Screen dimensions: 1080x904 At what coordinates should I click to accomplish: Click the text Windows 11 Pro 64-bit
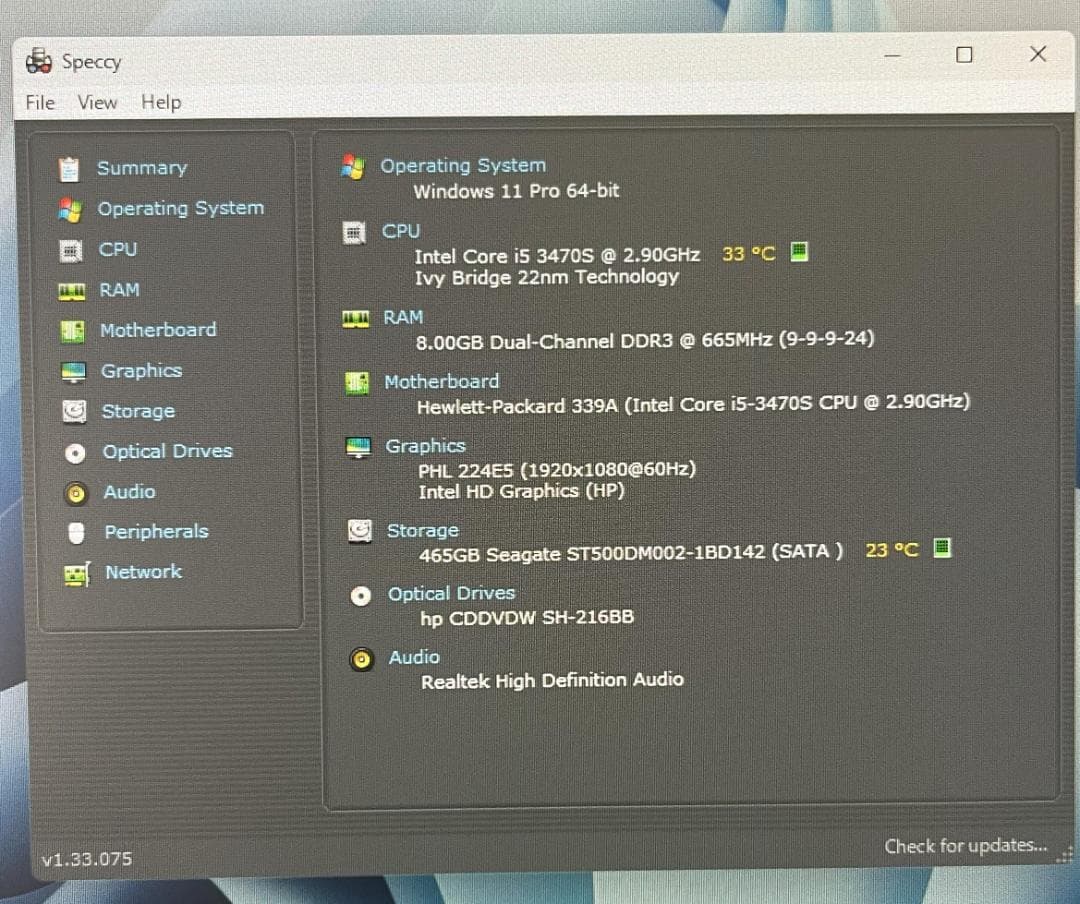tap(517, 191)
